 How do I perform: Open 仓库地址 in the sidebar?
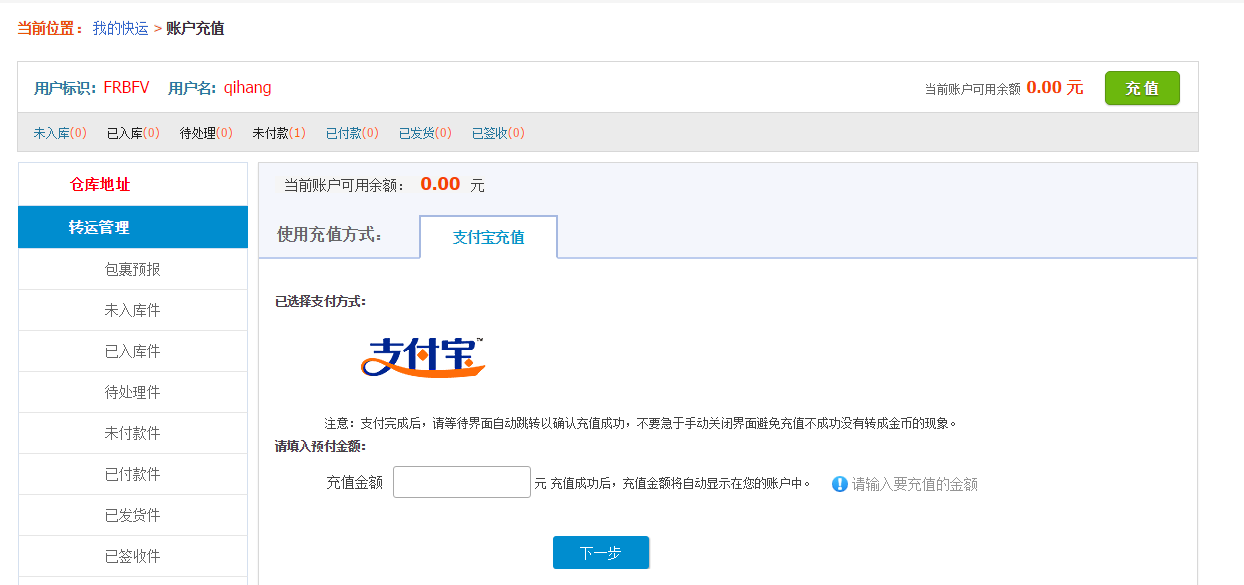point(133,185)
